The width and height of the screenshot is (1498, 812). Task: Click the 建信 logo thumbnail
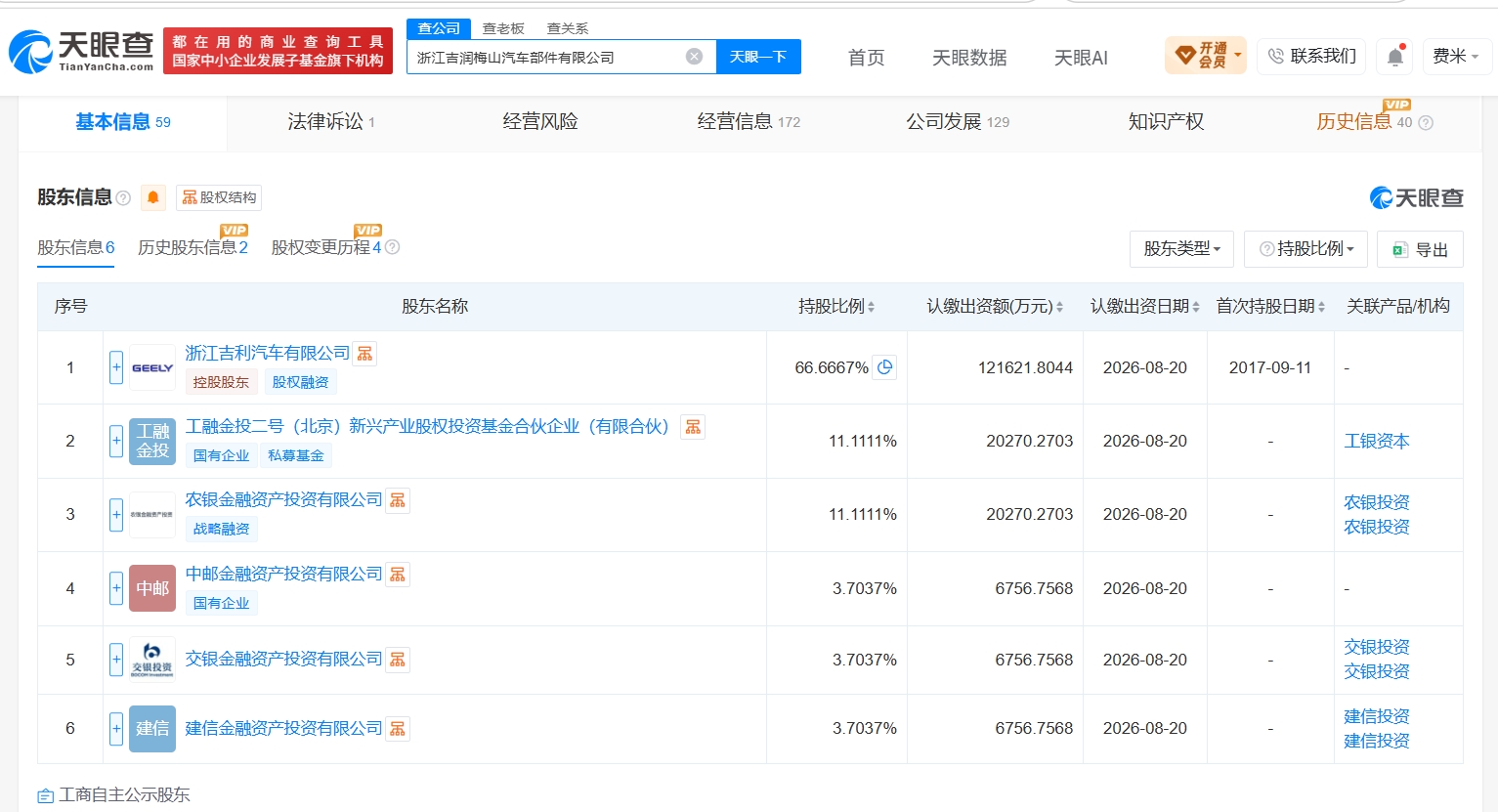152,729
